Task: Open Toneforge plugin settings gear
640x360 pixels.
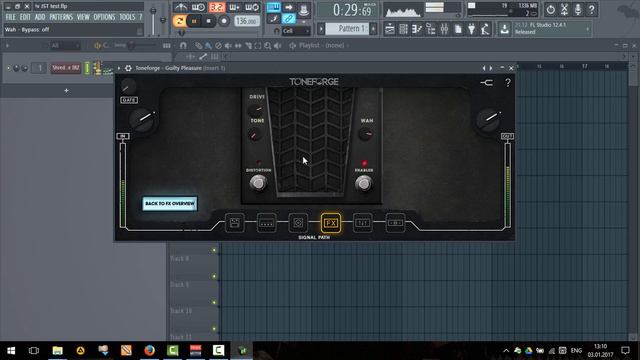Action: pos(128,68)
